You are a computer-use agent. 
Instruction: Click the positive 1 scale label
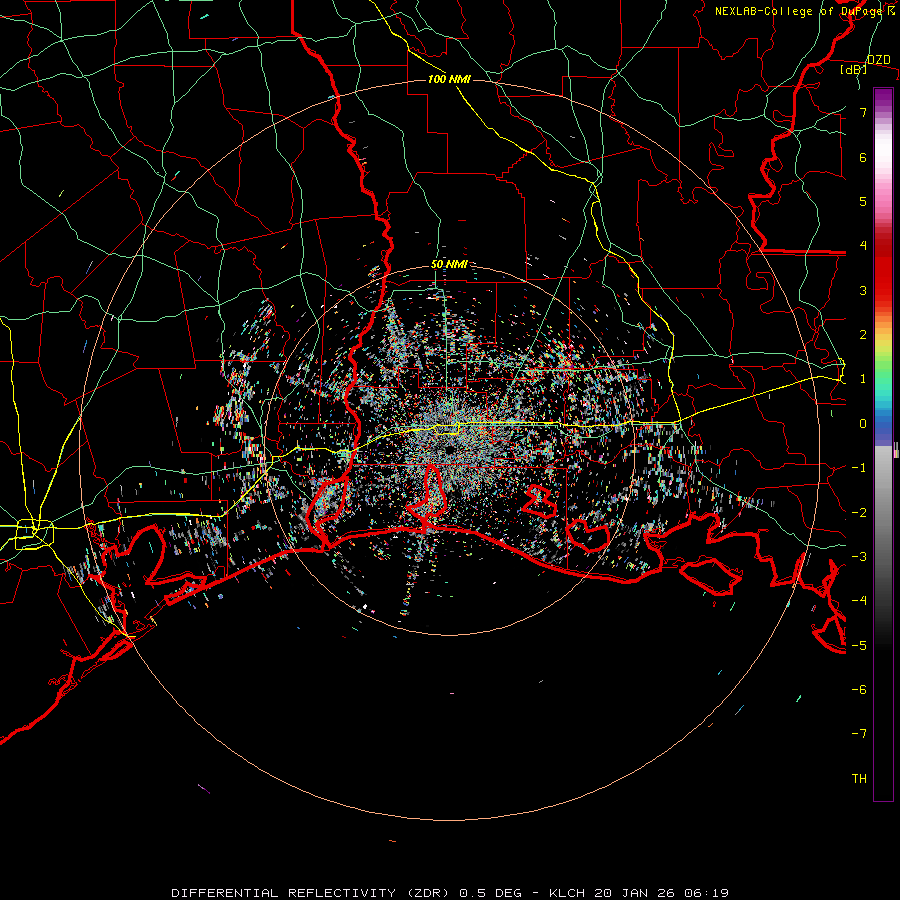[863, 379]
